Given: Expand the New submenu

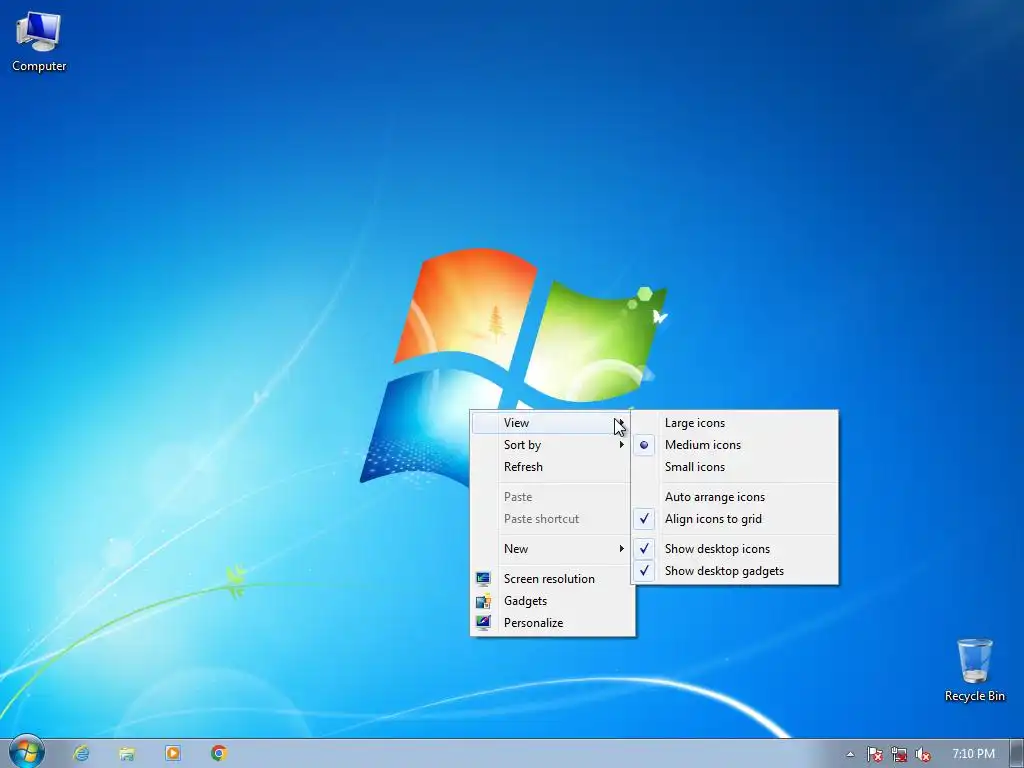Looking at the screenshot, I should 552,549.
